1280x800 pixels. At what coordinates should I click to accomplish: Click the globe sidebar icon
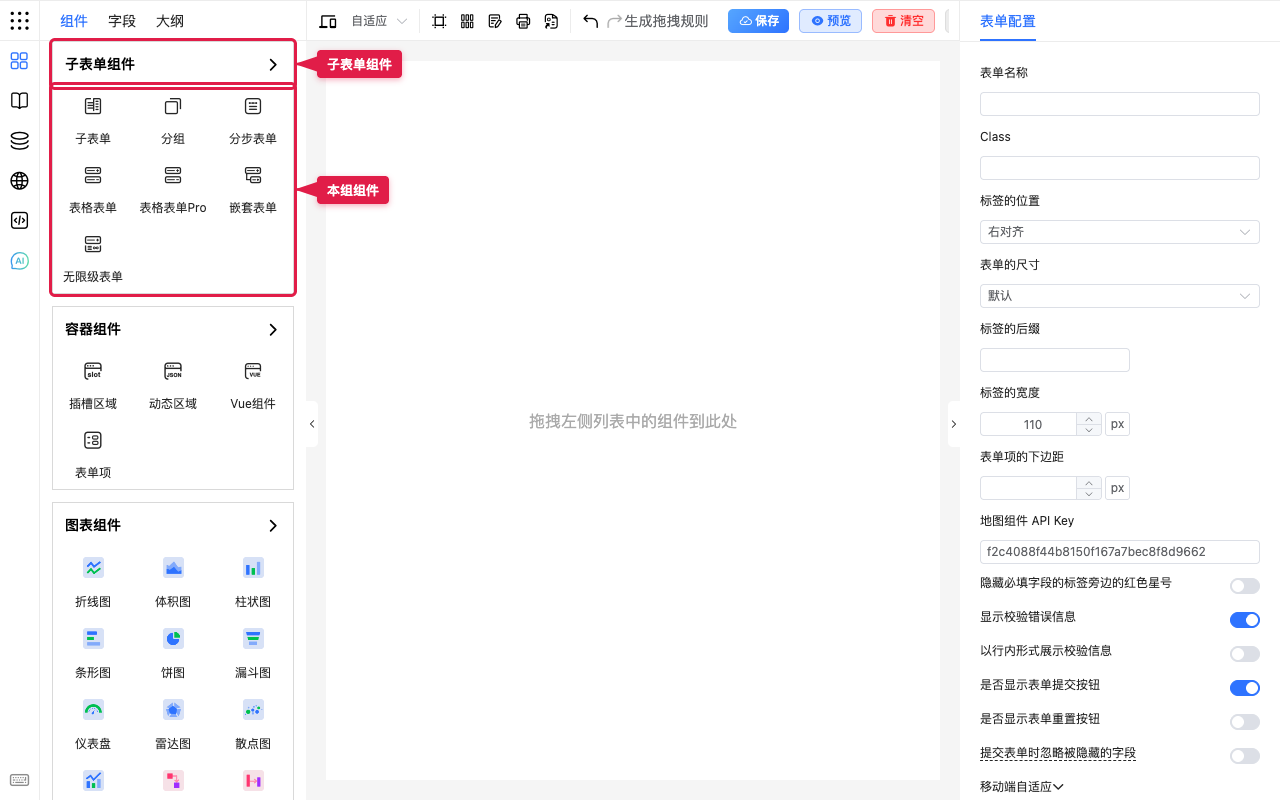pos(19,181)
